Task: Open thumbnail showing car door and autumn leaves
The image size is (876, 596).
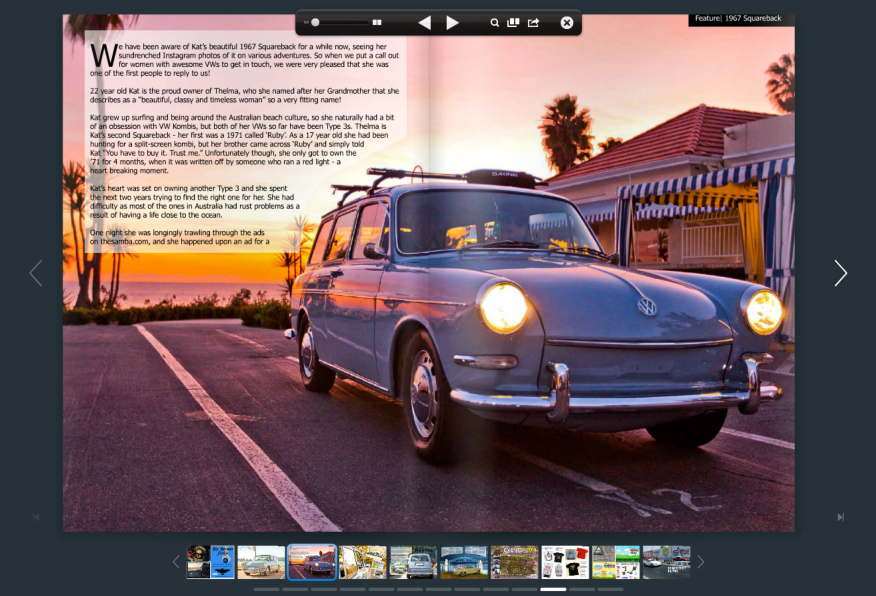Action: [x=363, y=562]
